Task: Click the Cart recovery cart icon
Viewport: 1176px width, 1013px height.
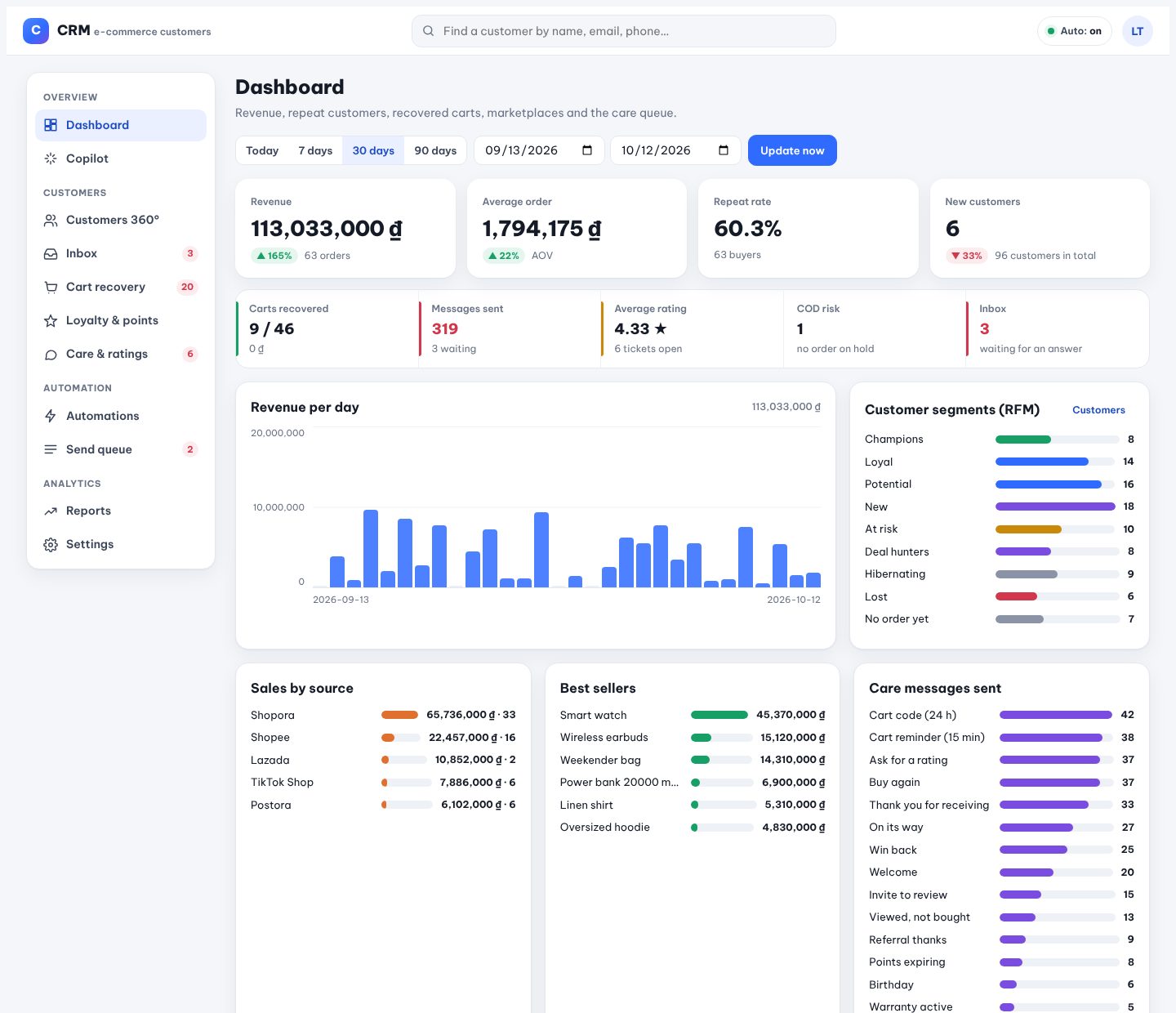Action: [x=51, y=287]
